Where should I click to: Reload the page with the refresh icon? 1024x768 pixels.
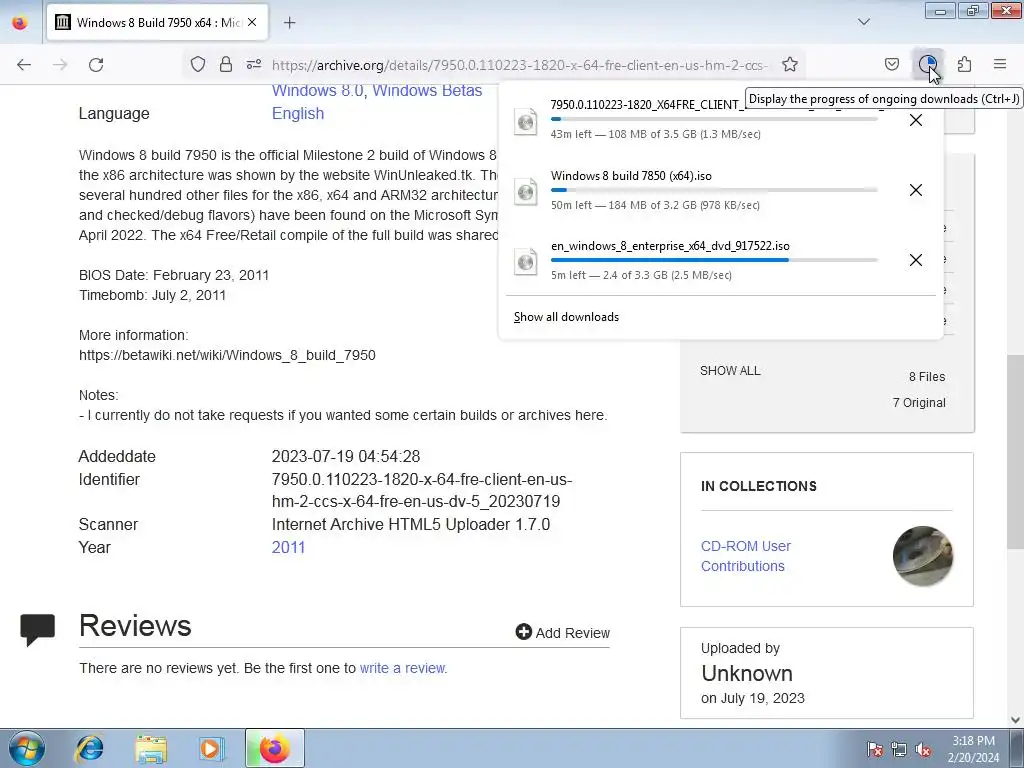tap(96, 65)
